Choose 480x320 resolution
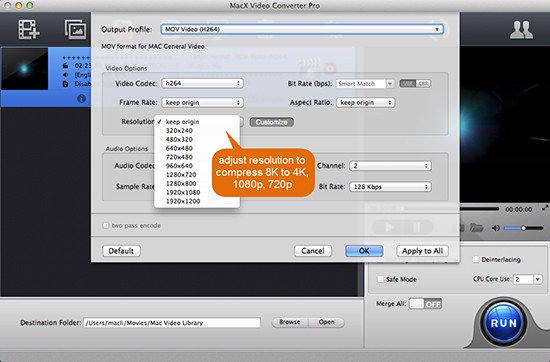 click(x=197, y=139)
